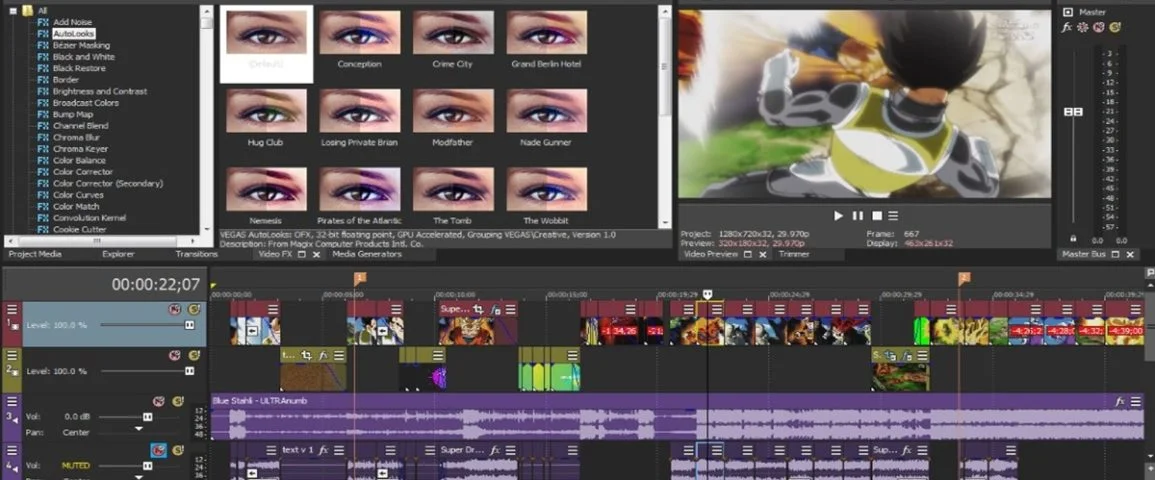Screen dimensions: 1155x480
Task: Open the Blue Stahl audio event menu
Action: click(x=1136, y=401)
